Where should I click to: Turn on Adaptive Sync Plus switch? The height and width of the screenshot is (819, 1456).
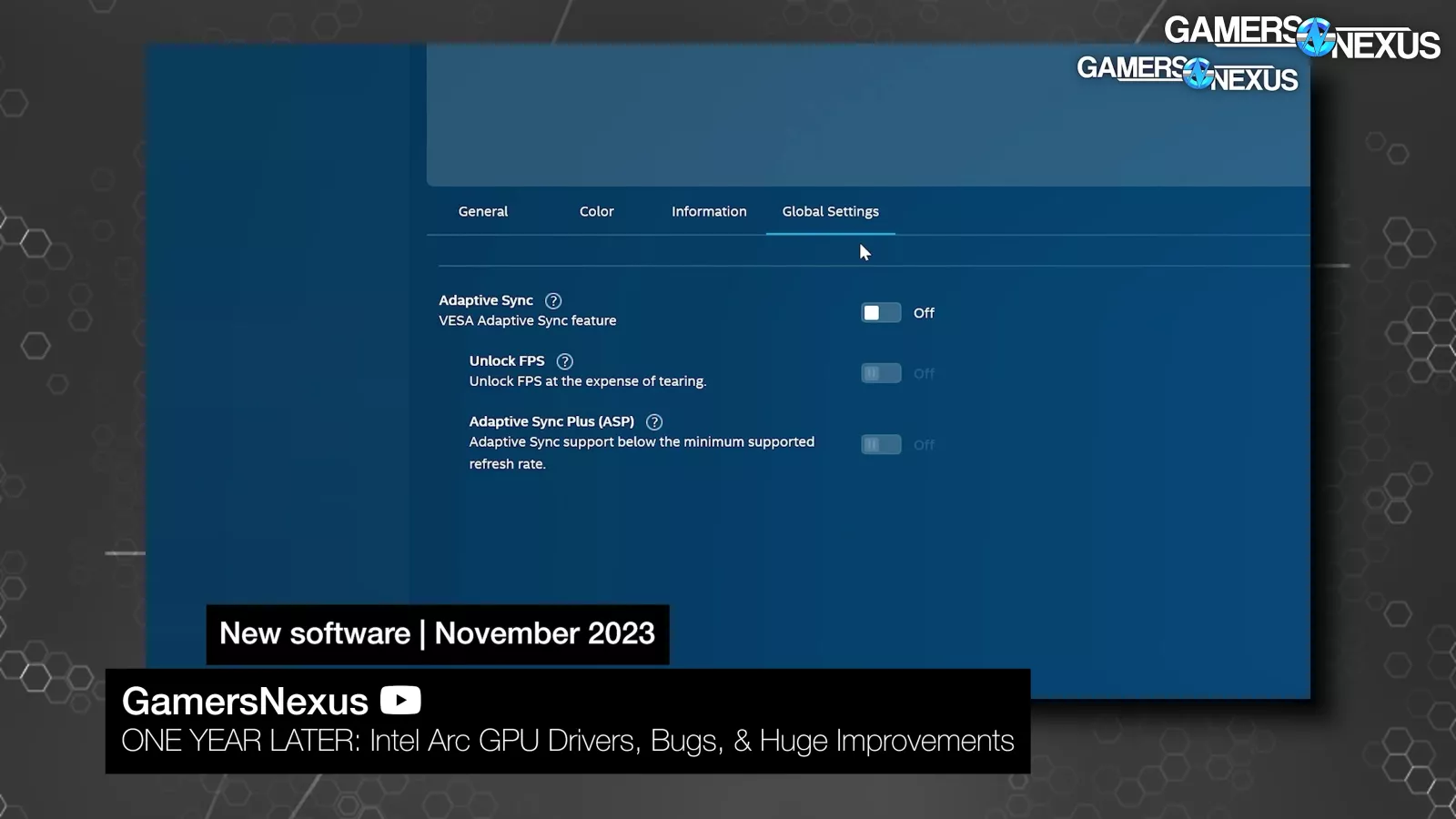880,445
